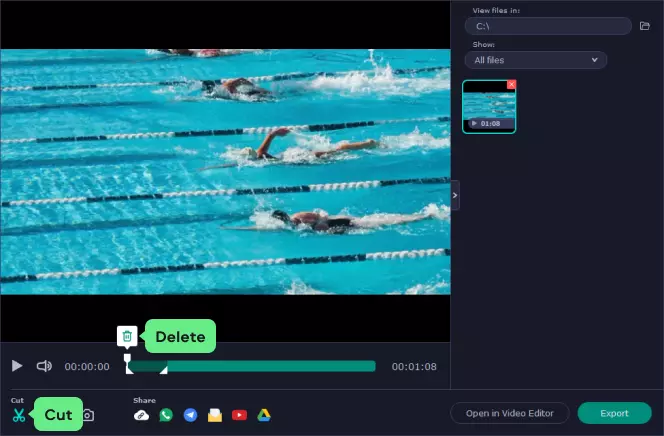The height and width of the screenshot is (436, 664).
Task: Click the 00:00:00 current time
Action: point(87,367)
